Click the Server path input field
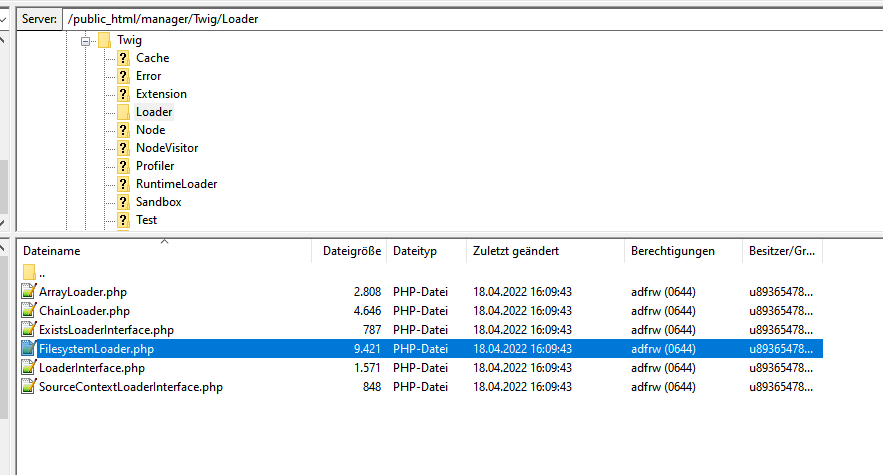The width and height of the screenshot is (883, 475). click(472, 19)
